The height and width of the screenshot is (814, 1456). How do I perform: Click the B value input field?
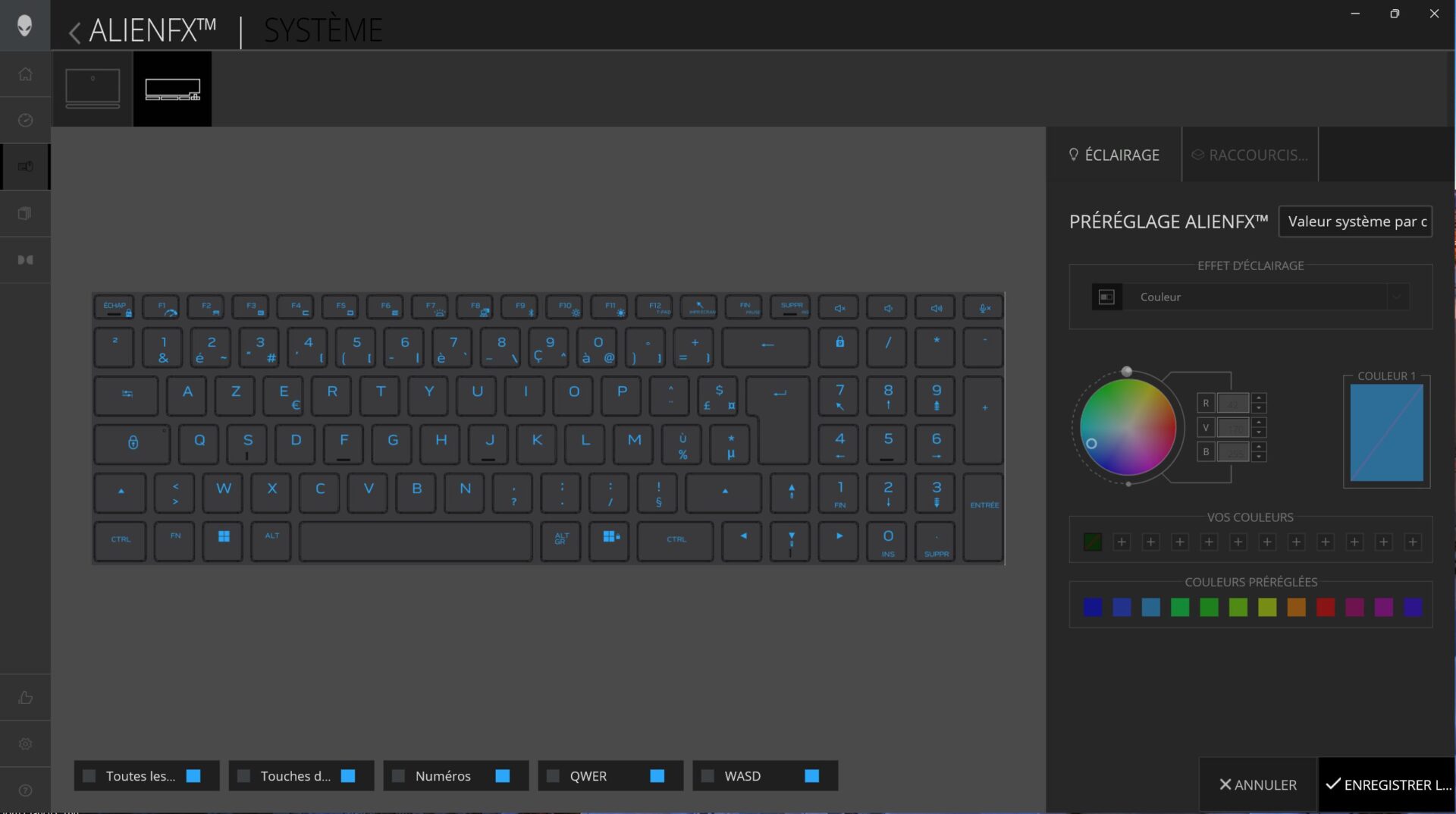click(x=1233, y=452)
